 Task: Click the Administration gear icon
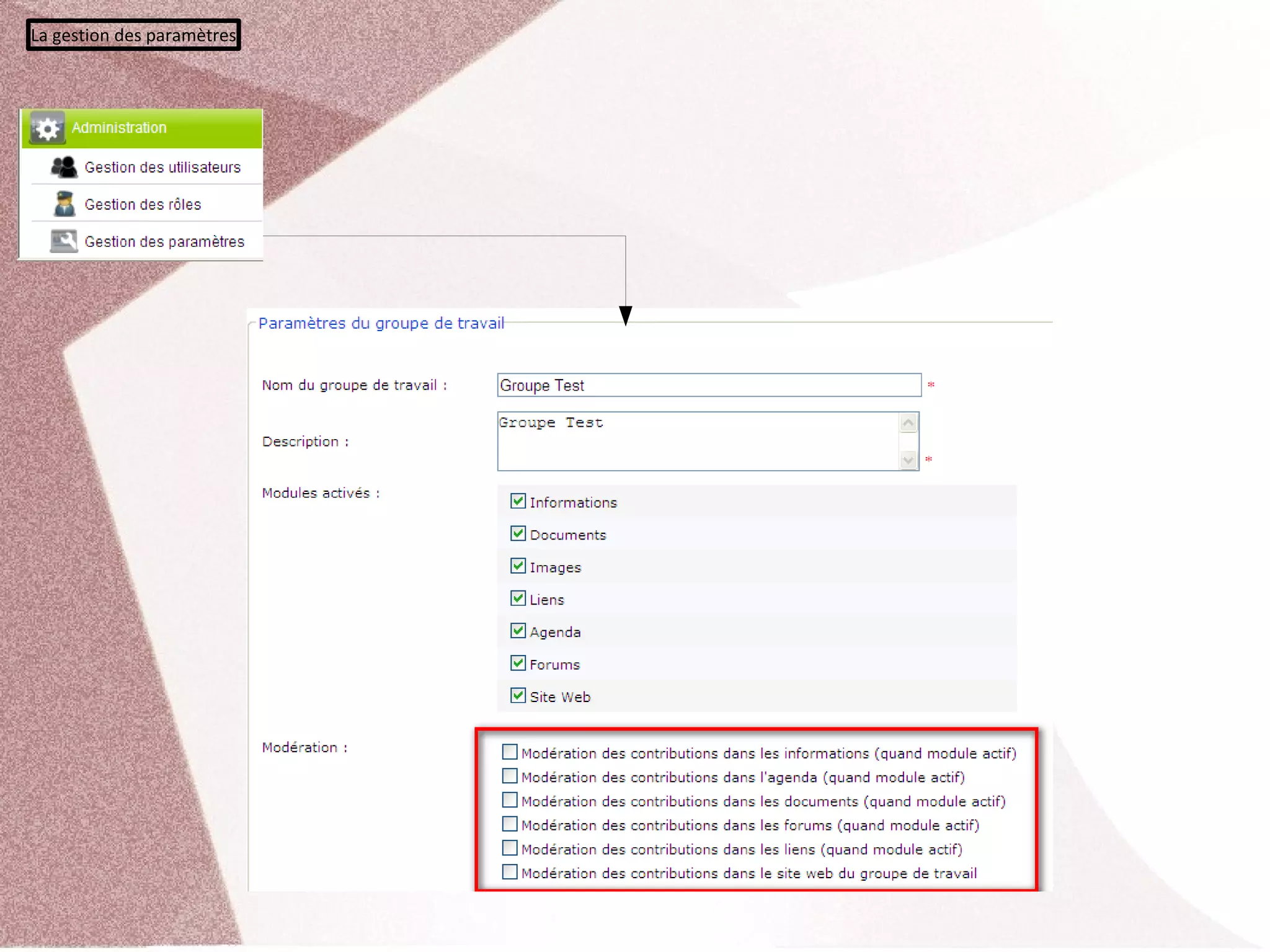click(48, 128)
